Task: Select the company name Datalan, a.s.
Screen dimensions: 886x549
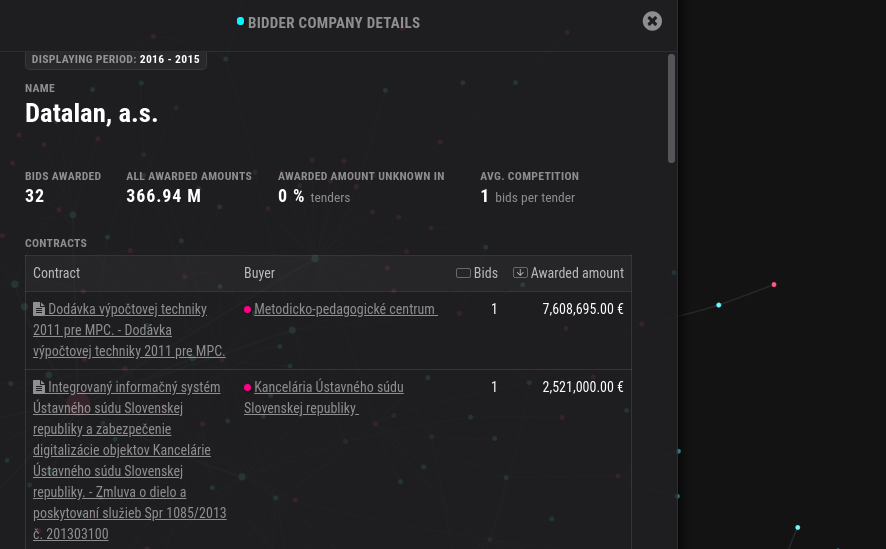Action: [92, 114]
